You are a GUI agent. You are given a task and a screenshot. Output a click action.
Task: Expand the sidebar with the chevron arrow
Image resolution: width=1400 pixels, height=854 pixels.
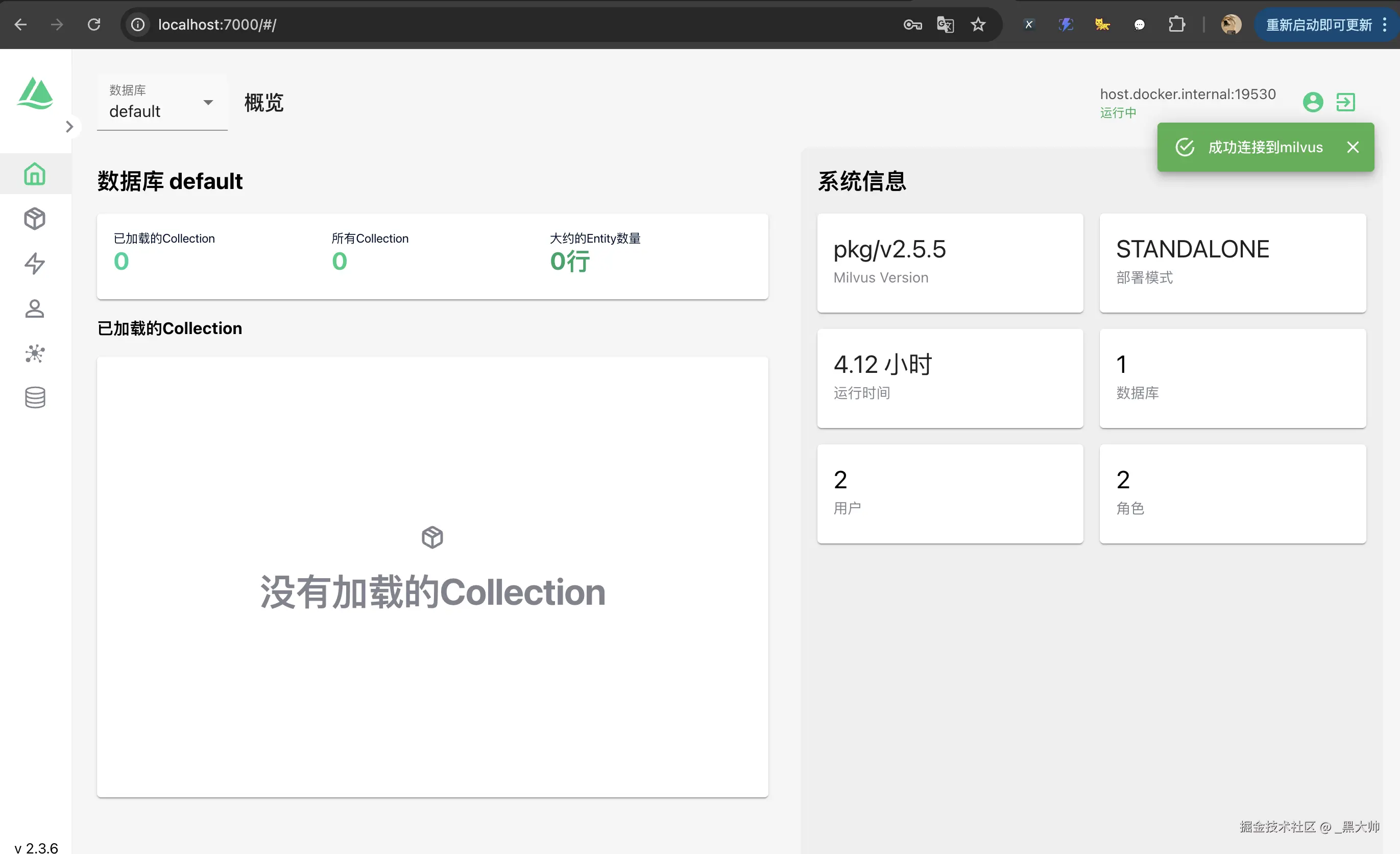click(x=69, y=127)
